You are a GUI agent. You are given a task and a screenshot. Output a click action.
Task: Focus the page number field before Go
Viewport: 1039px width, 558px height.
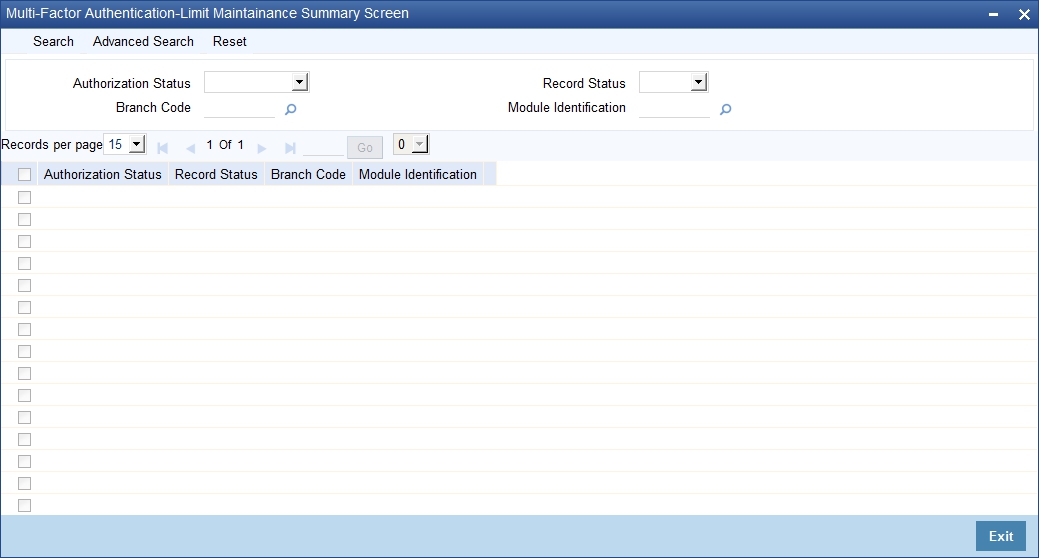coord(323,147)
